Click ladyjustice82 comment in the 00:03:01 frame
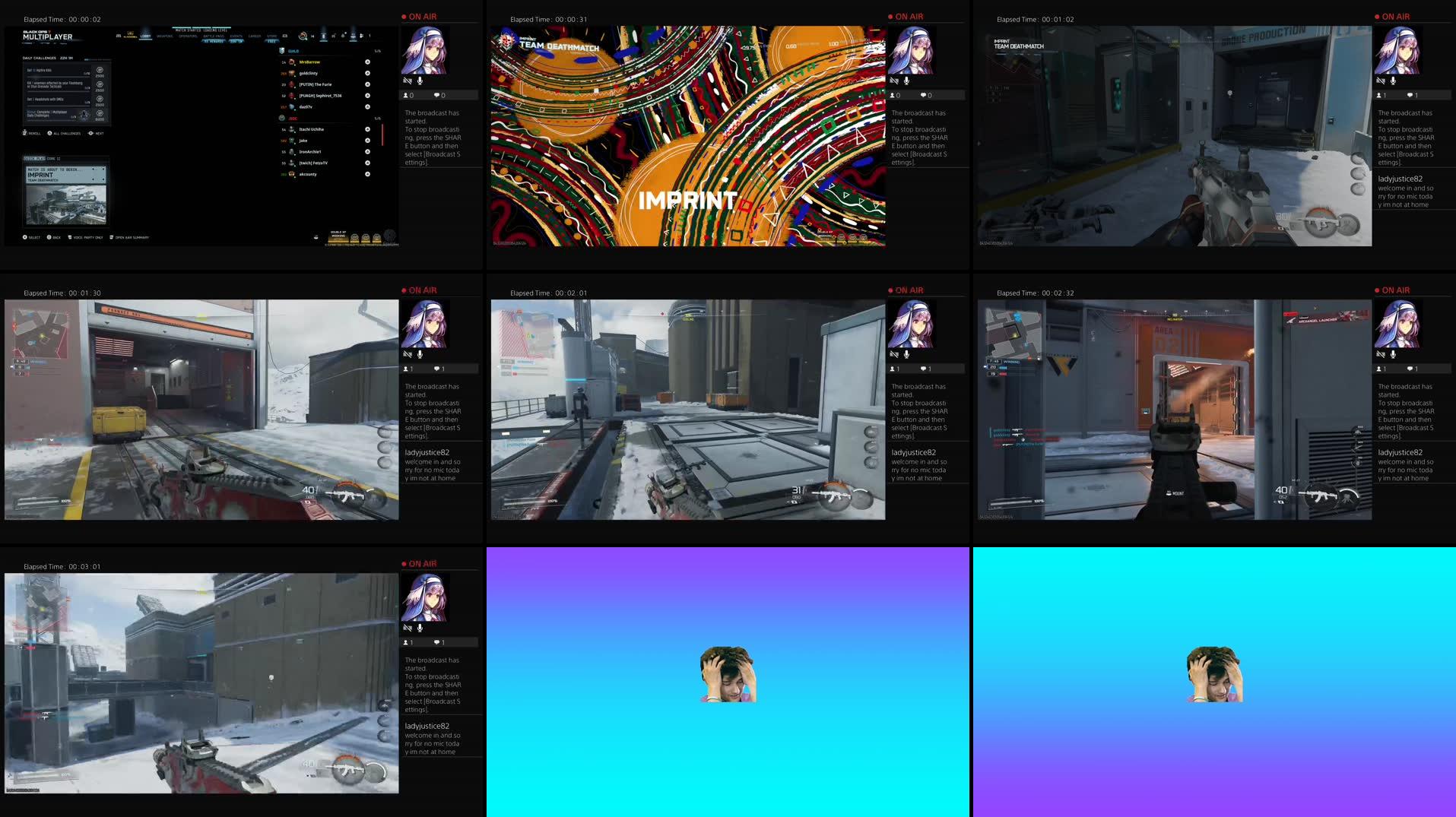Screen dimensions: 1456x817 pyautogui.click(x=433, y=739)
